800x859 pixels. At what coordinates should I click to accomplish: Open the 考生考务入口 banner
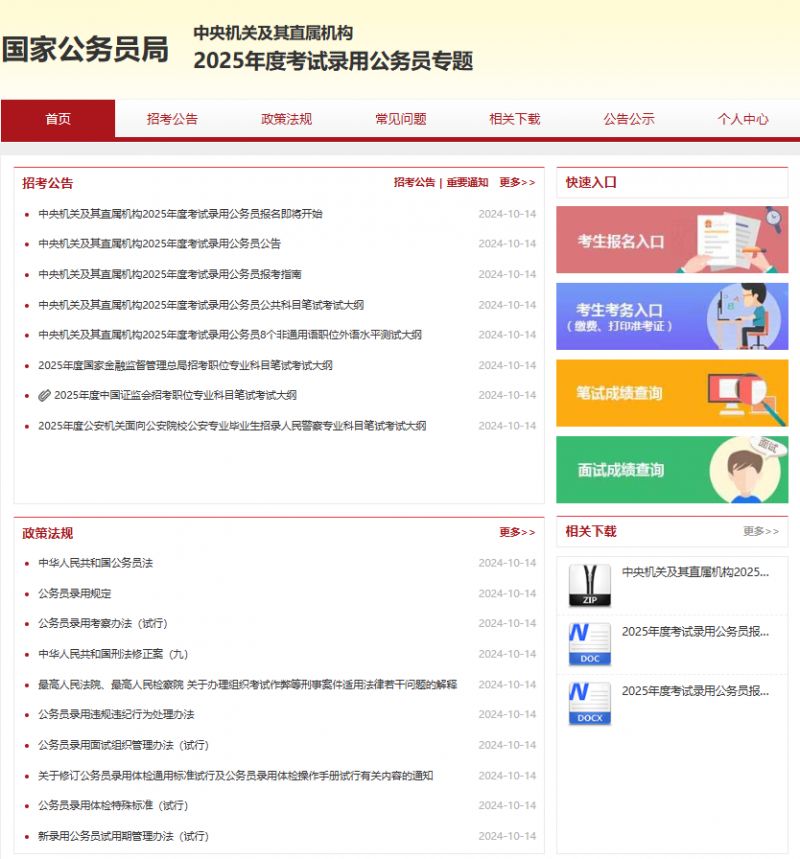pos(672,316)
